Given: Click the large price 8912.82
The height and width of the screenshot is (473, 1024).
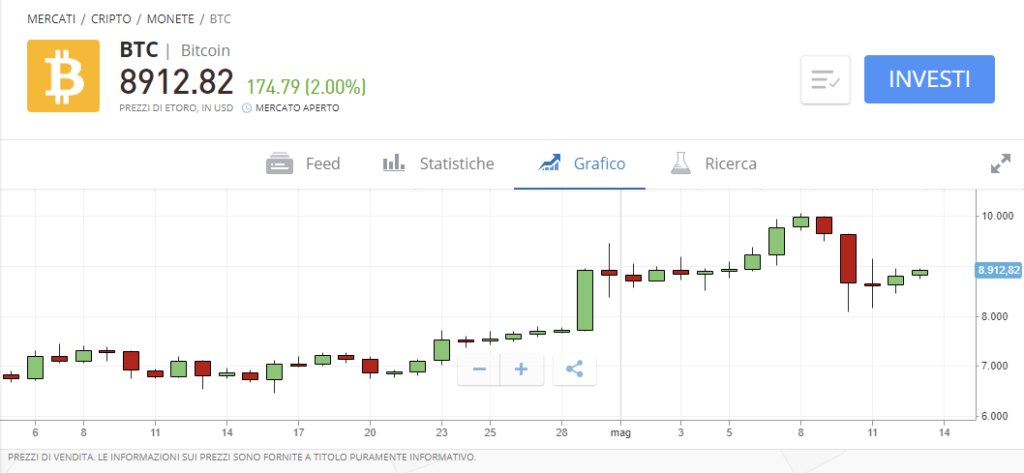Looking at the screenshot, I should (176, 82).
